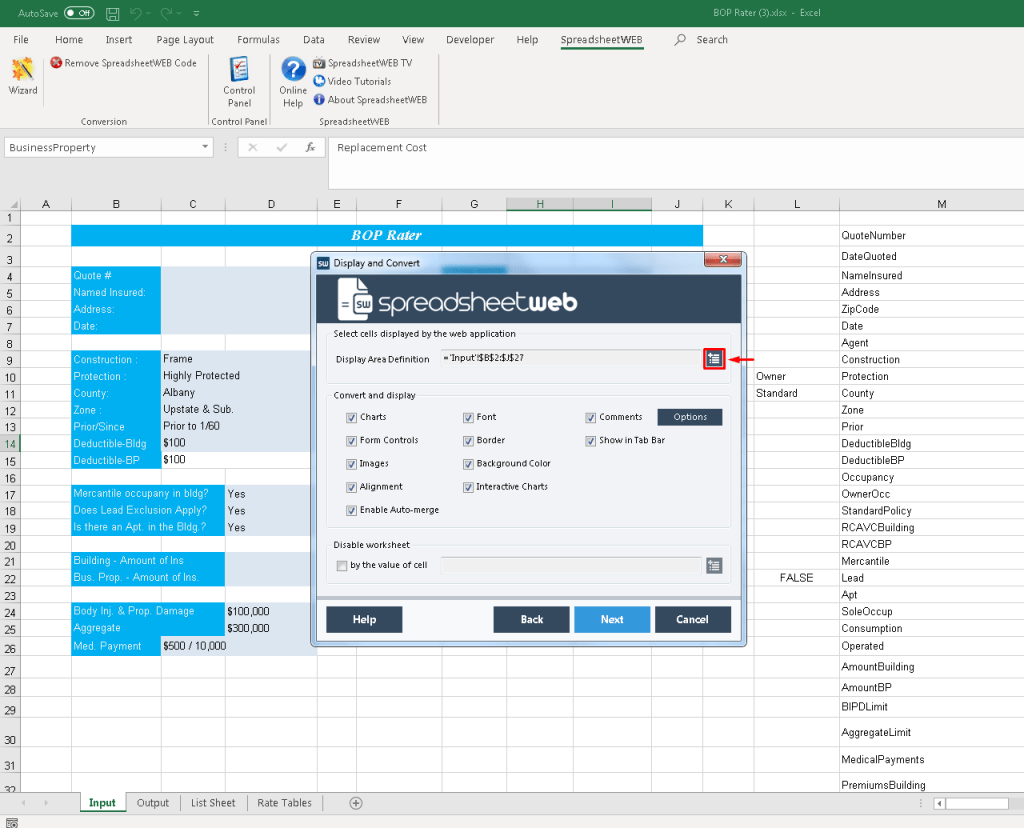
Task: Open Online Help
Action: point(293,82)
